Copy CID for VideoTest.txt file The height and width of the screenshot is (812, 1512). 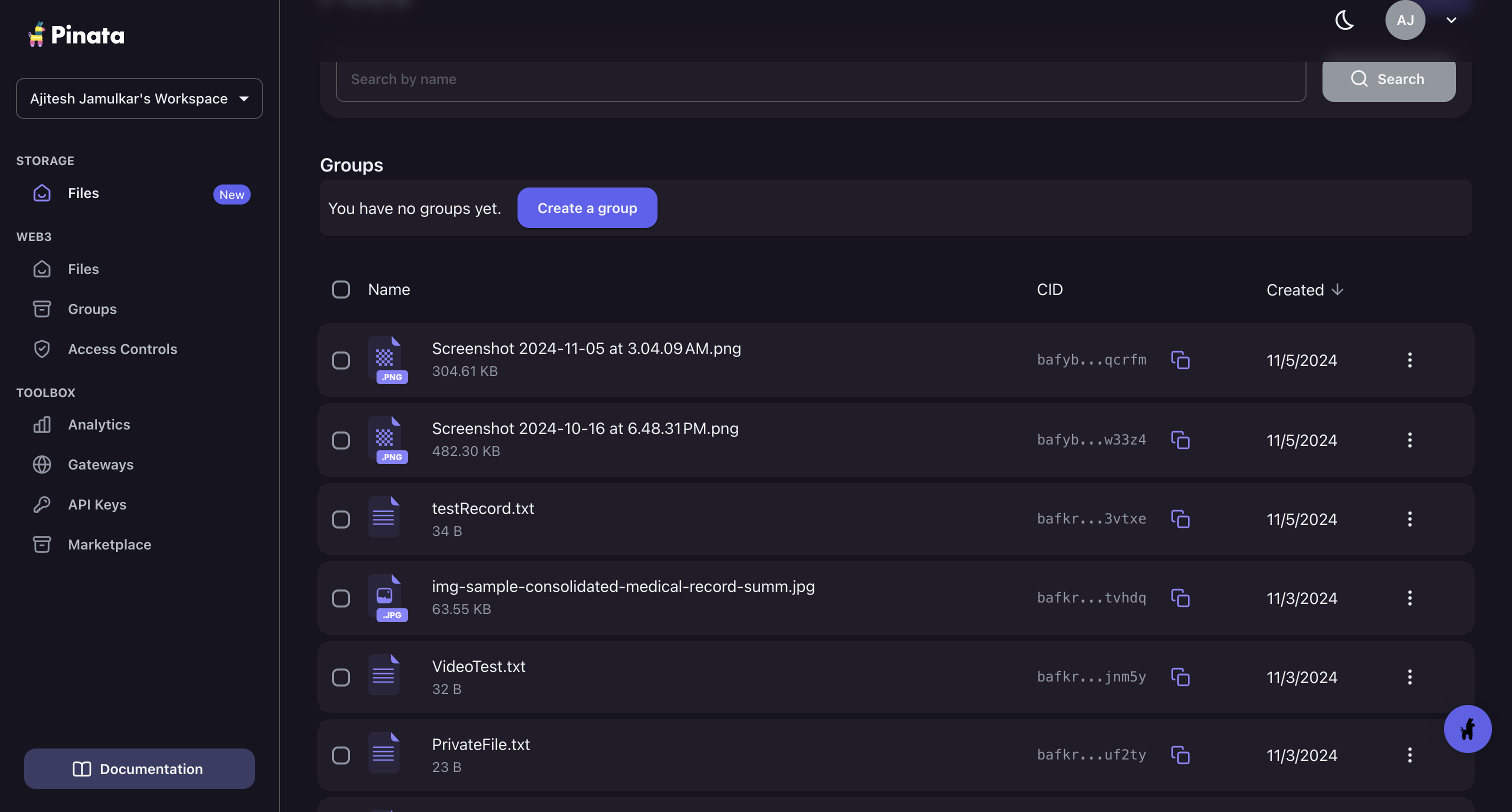click(x=1180, y=677)
